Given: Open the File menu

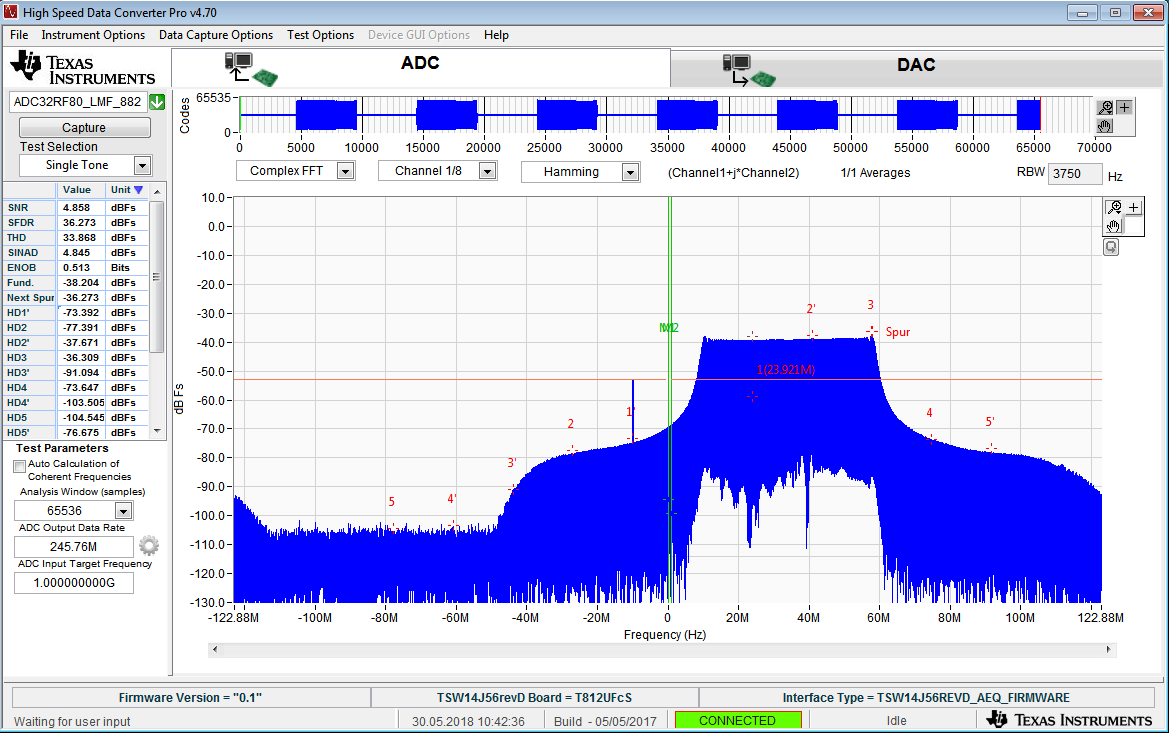Looking at the screenshot, I should click(x=19, y=35).
